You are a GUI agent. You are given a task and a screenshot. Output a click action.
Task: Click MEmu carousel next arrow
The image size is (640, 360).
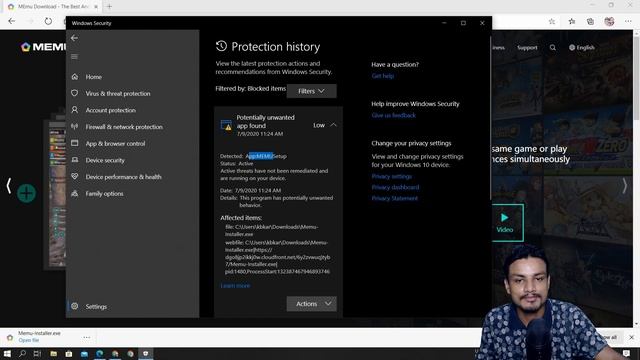pos(624,186)
